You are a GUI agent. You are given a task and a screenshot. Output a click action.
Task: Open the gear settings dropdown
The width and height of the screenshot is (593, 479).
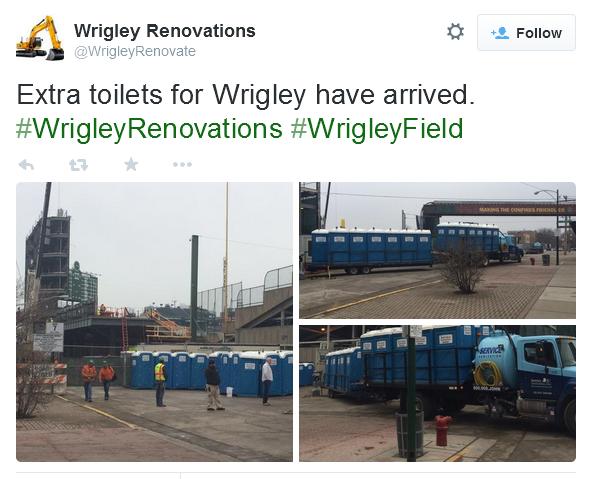tap(455, 32)
